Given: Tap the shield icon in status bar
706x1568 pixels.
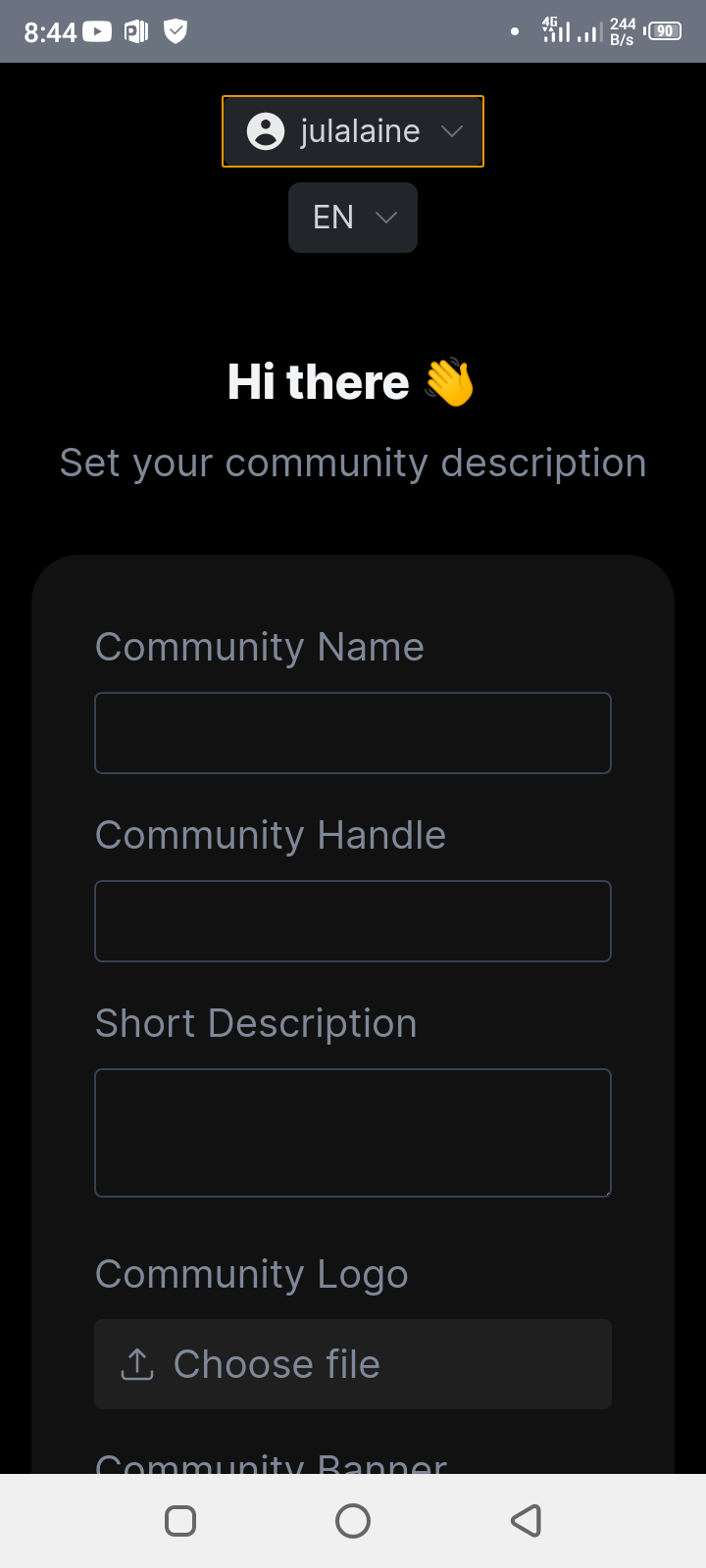Looking at the screenshot, I should tap(176, 31).
